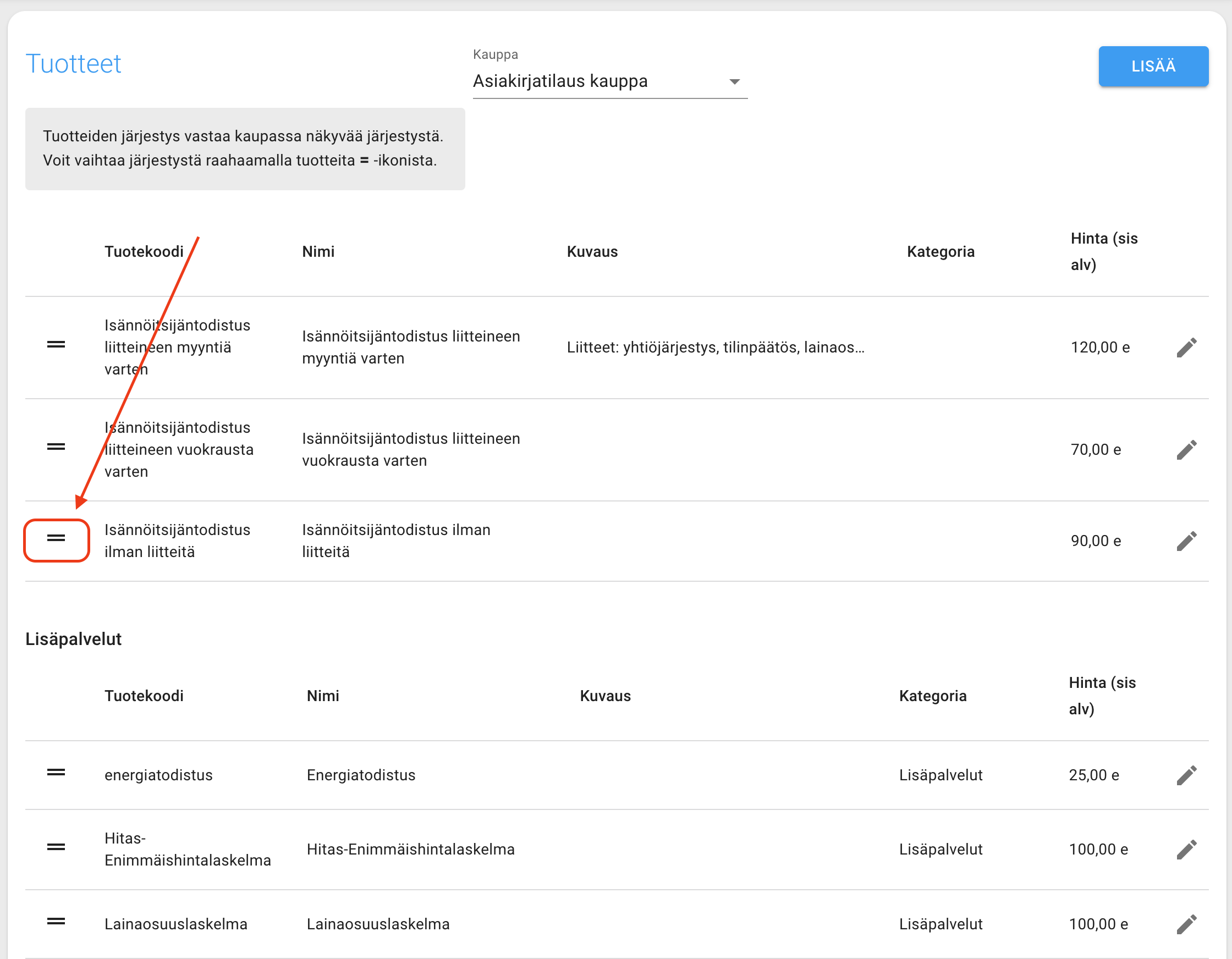
Task: Click drag handle for energiatodistus row
Action: tap(56, 773)
